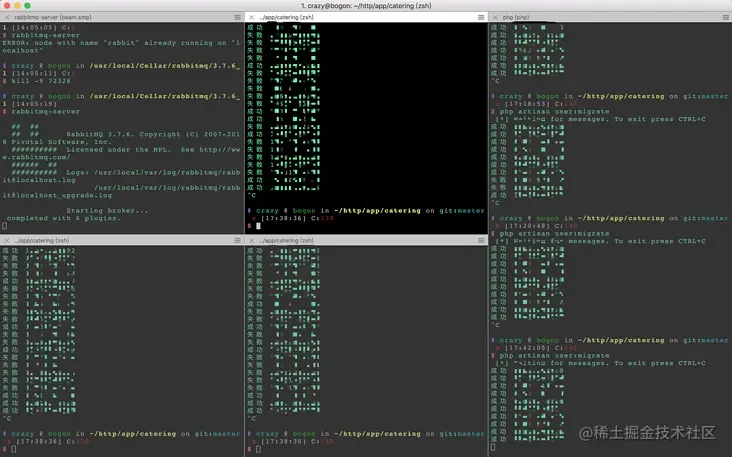Click the '[17:20:48]' timestamp in php pane

click(x=527, y=226)
